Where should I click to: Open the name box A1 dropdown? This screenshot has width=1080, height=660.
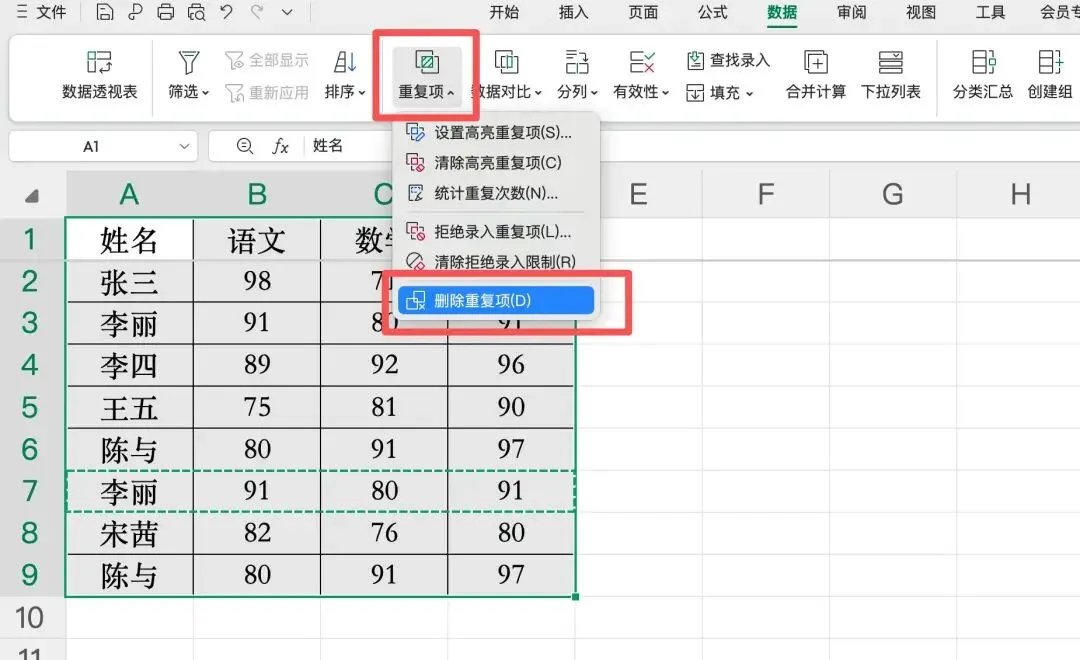184,146
